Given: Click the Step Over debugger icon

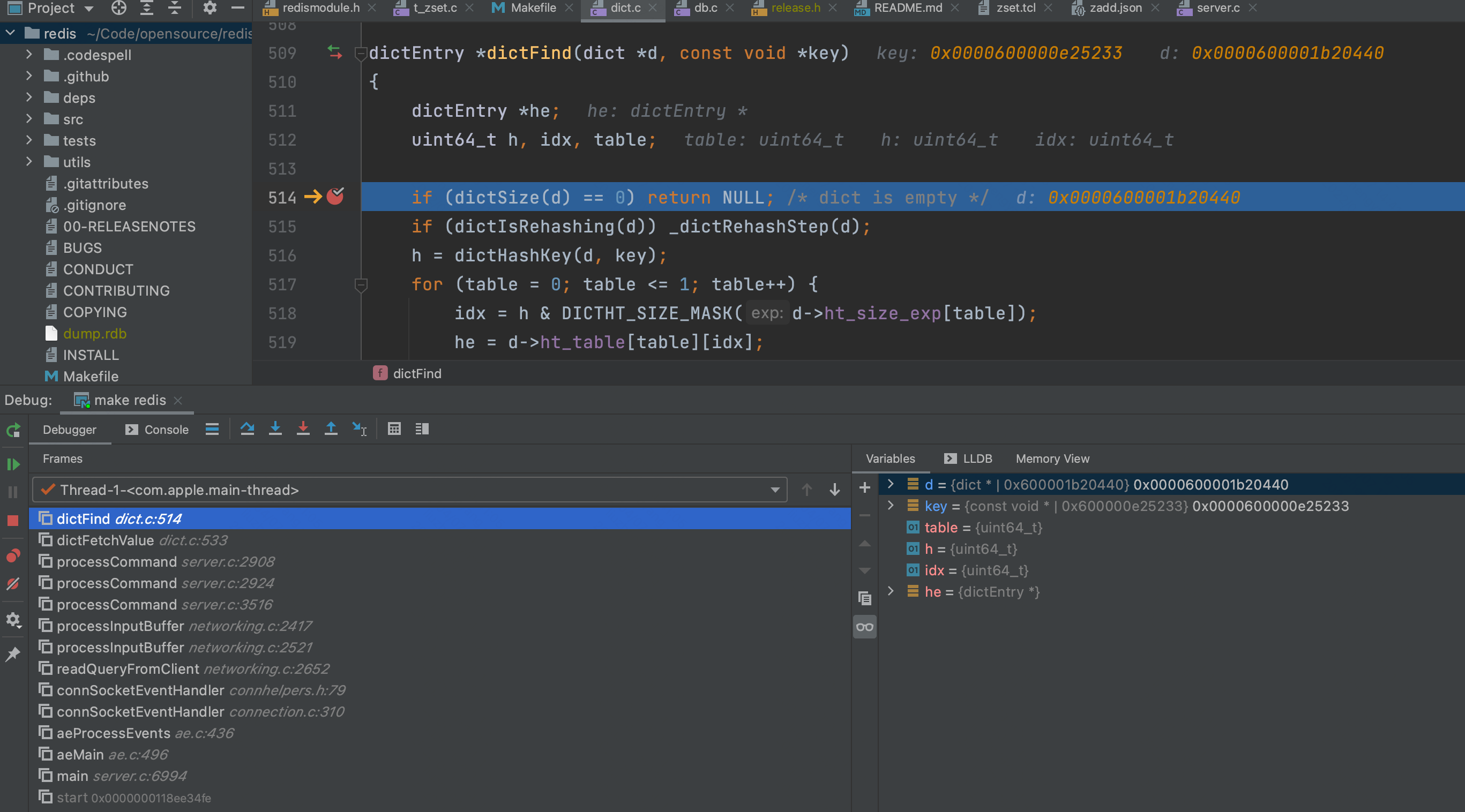Looking at the screenshot, I should coord(247,428).
